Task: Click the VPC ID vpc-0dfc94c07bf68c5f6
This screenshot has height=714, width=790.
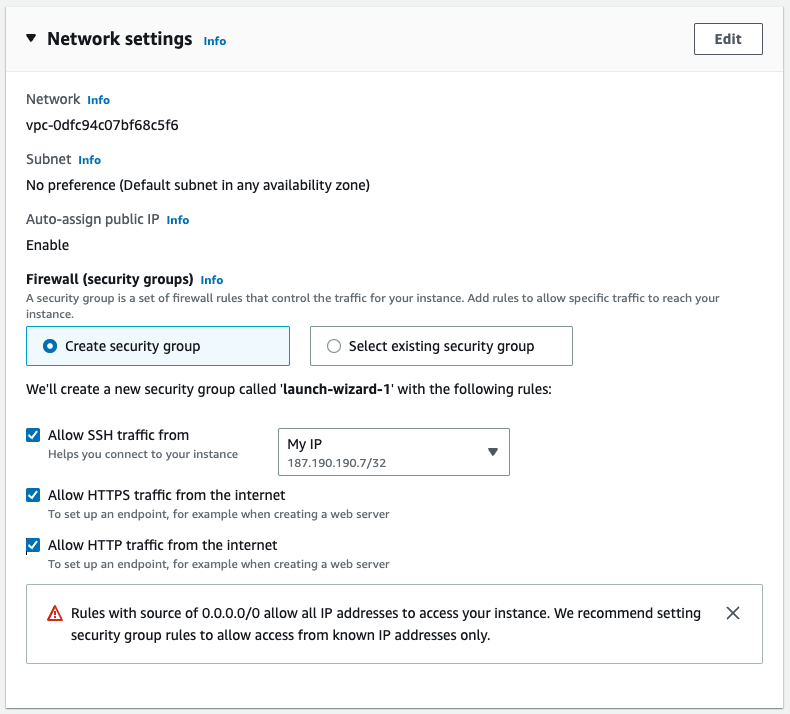Action: [x=102, y=125]
